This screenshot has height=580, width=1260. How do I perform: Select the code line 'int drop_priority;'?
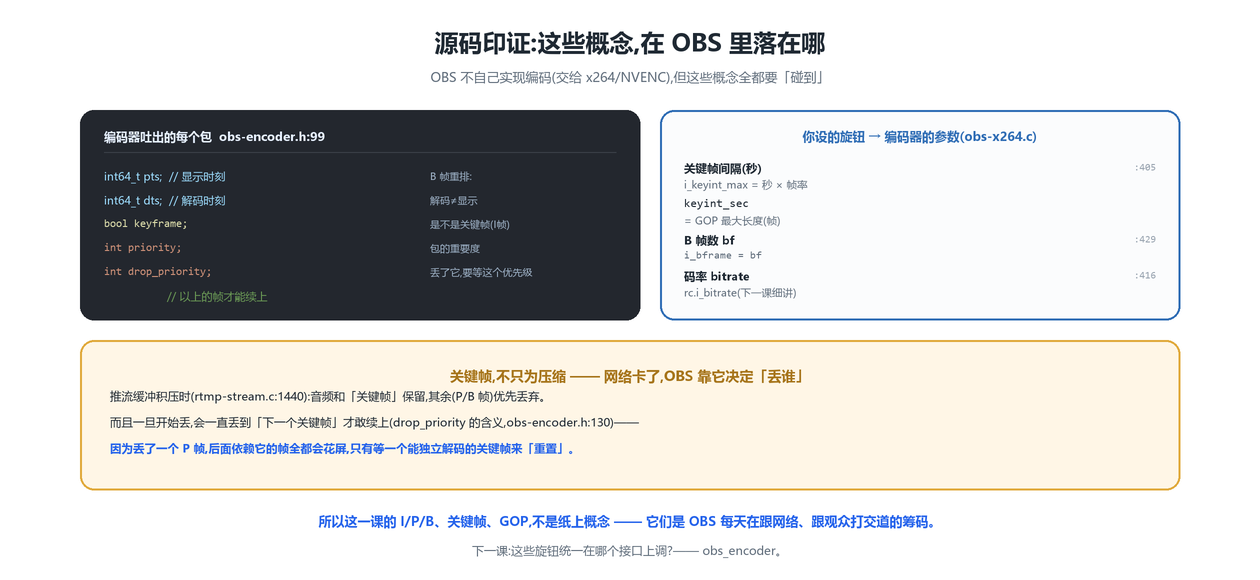click(158, 272)
